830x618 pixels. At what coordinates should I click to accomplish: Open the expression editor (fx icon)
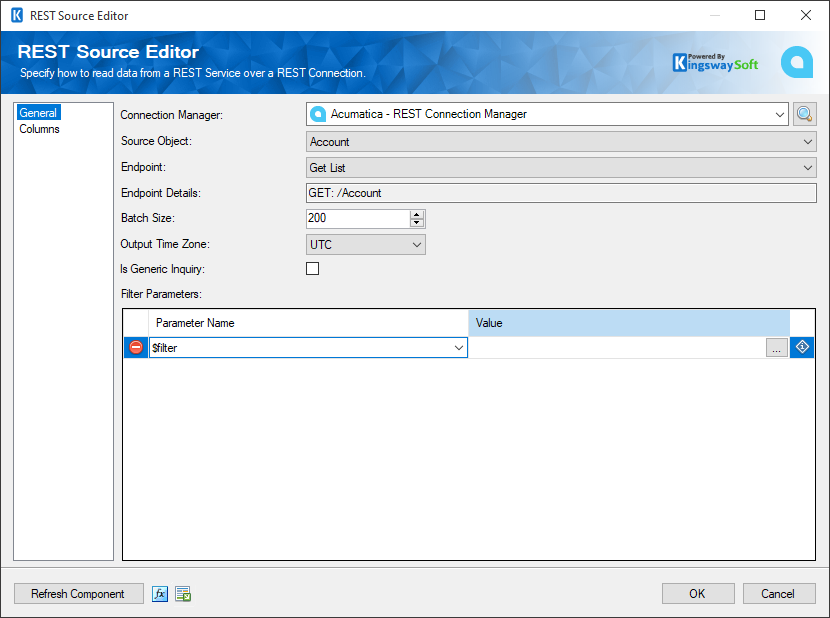tap(160, 593)
